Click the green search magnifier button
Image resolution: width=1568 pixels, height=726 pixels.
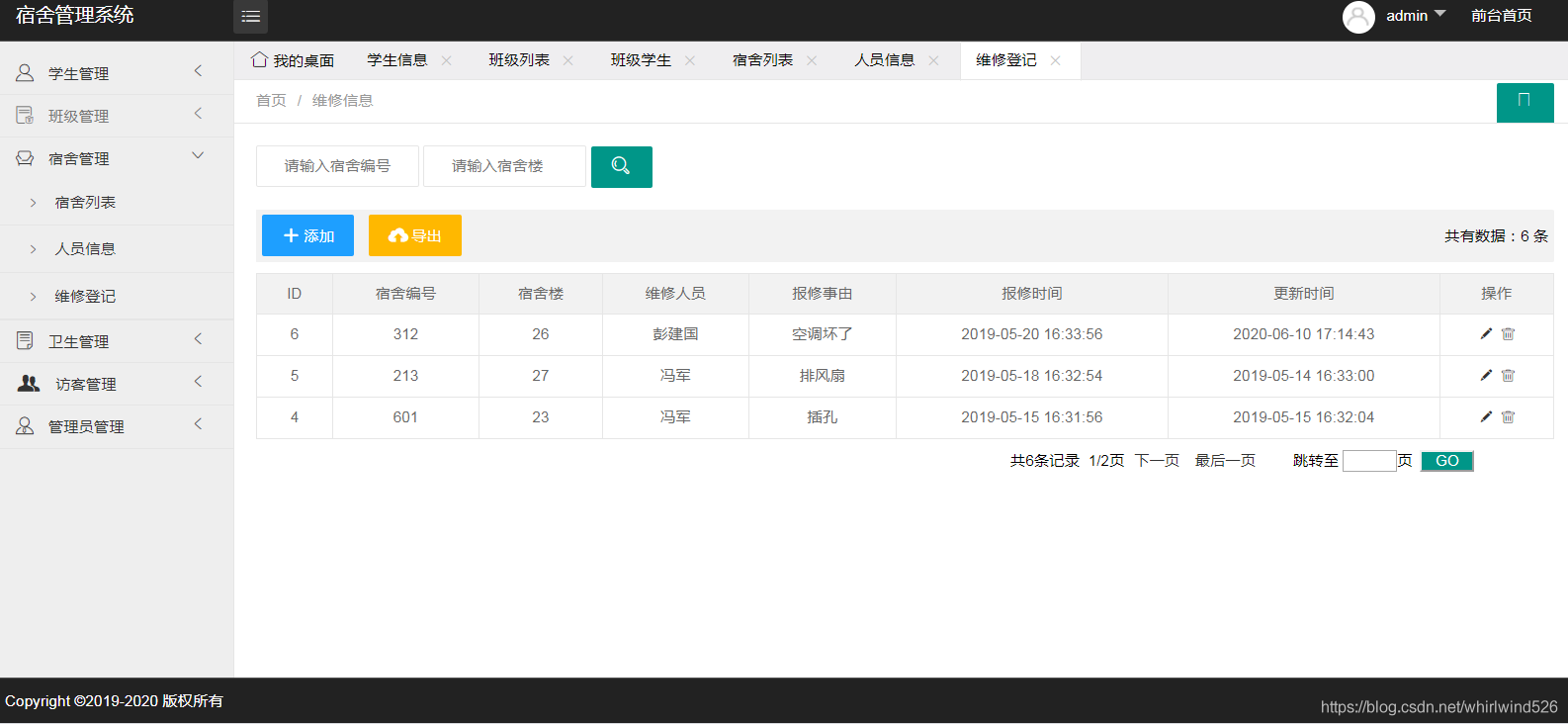point(621,166)
